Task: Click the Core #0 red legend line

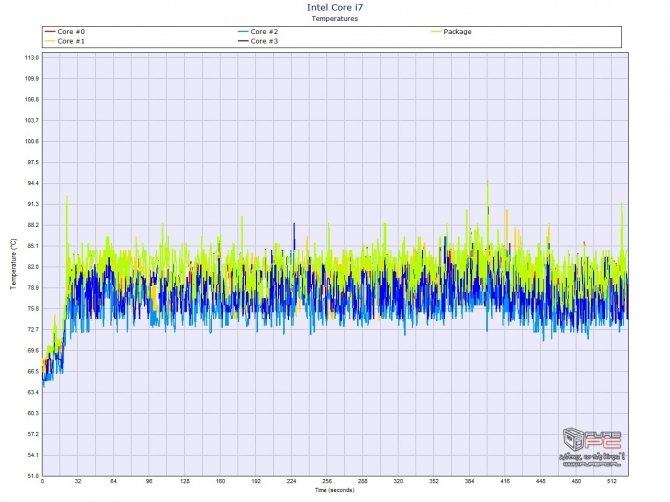Action: (50, 32)
